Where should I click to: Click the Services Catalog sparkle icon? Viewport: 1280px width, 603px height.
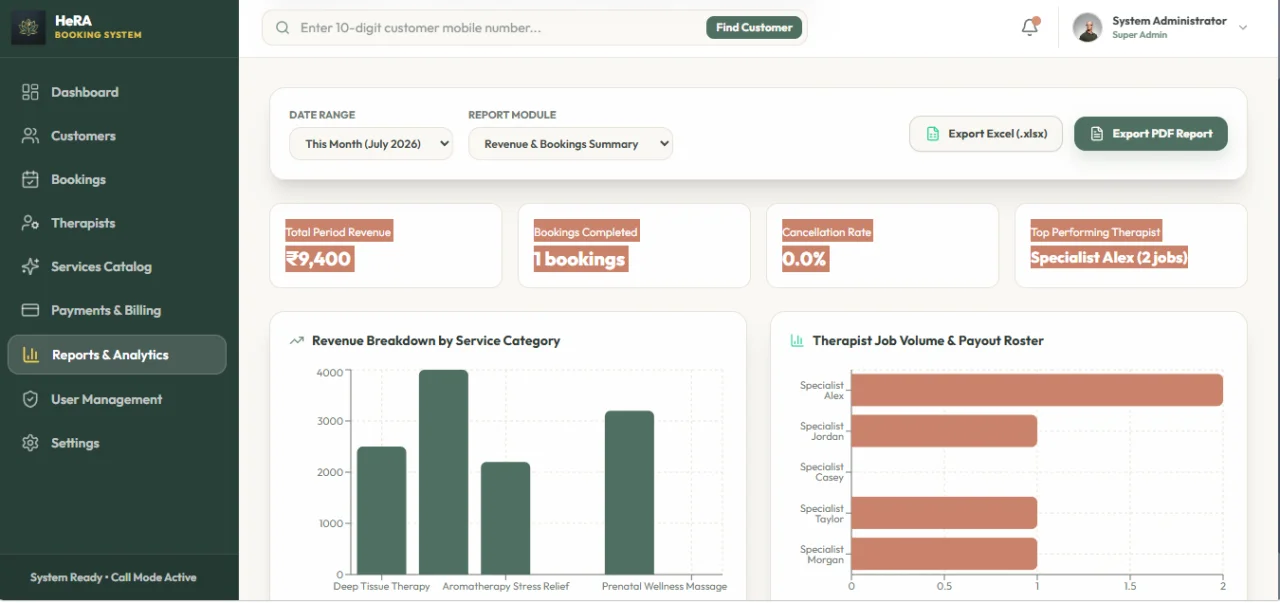pos(30,267)
